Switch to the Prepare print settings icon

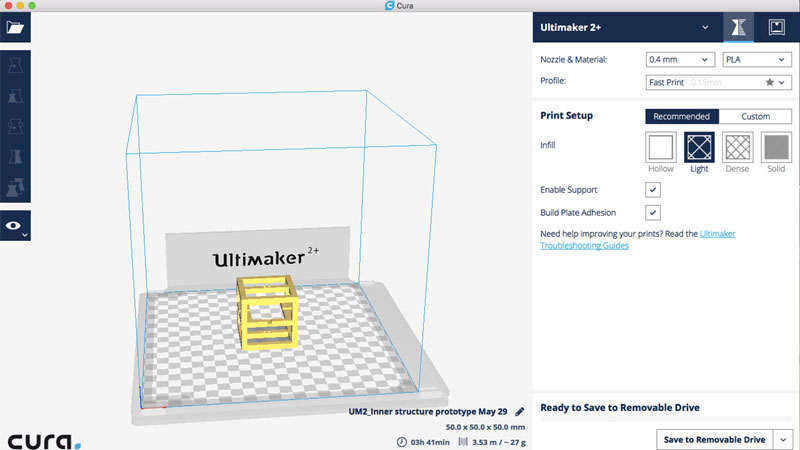point(738,27)
